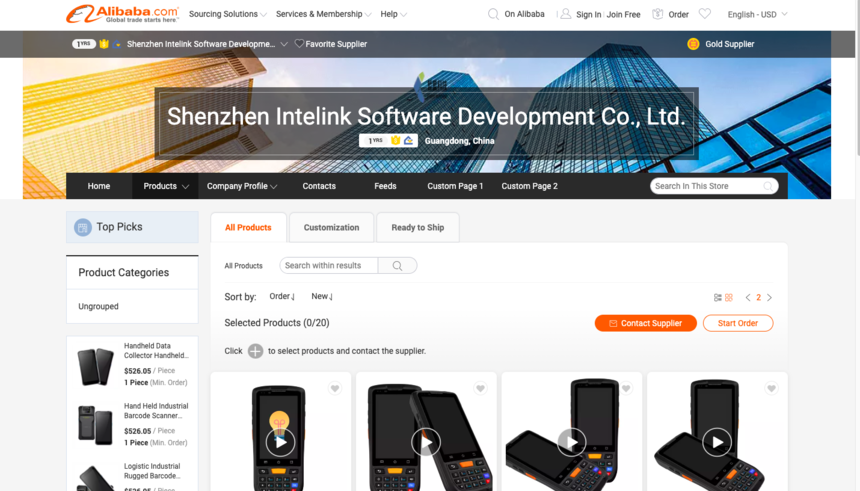Play the first product video

pyautogui.click(x=280, y=442)
